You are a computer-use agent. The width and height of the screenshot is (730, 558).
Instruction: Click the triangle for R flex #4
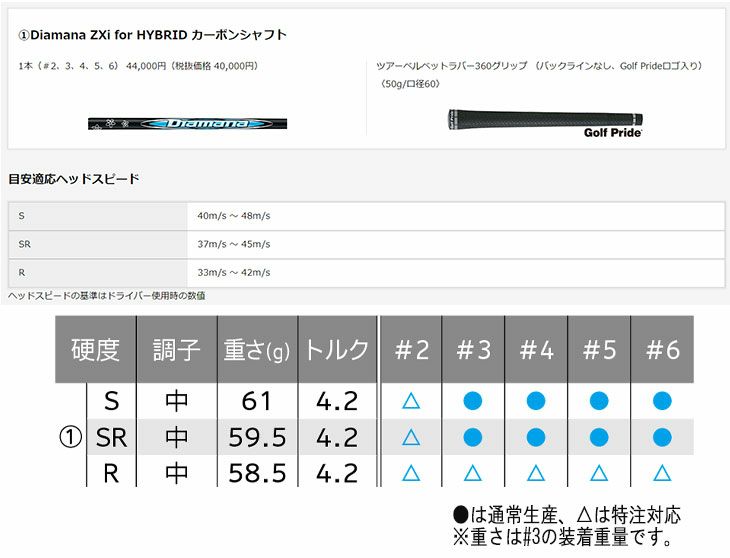(535, 473)
